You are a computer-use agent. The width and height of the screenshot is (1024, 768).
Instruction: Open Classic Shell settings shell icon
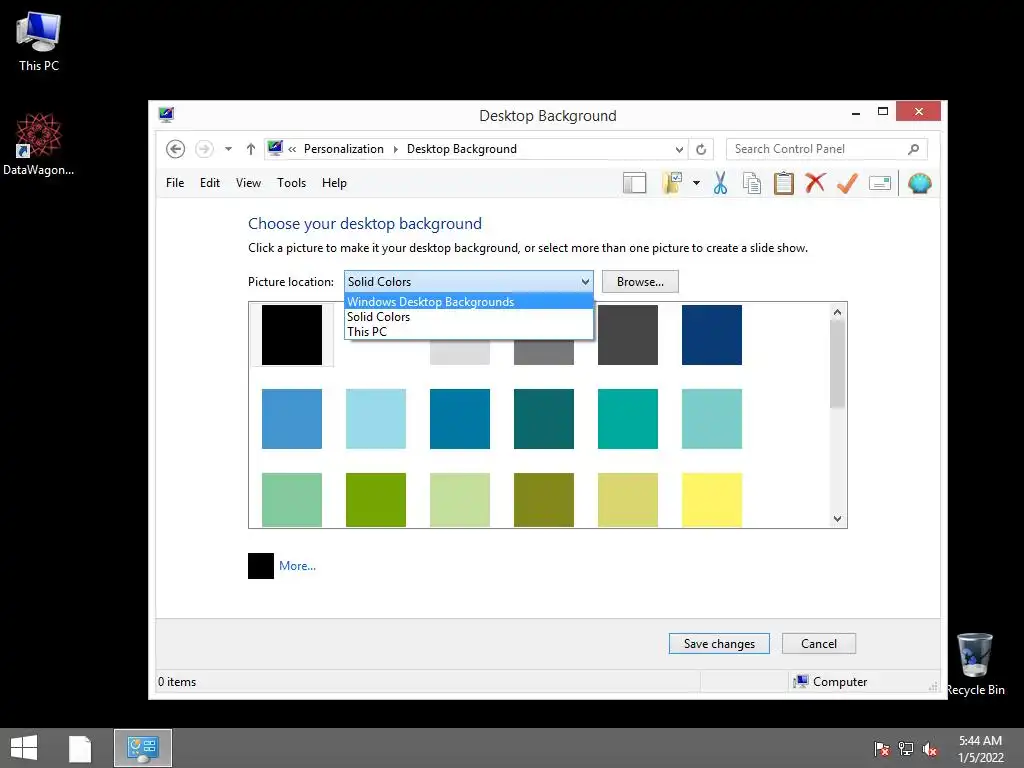[x=920, y=184]
